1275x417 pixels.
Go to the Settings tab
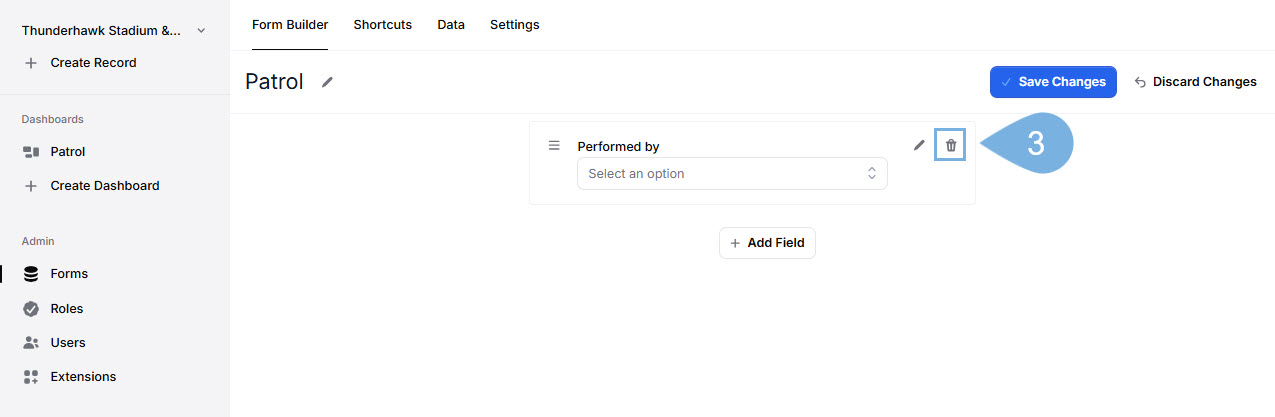click(514, 25)
